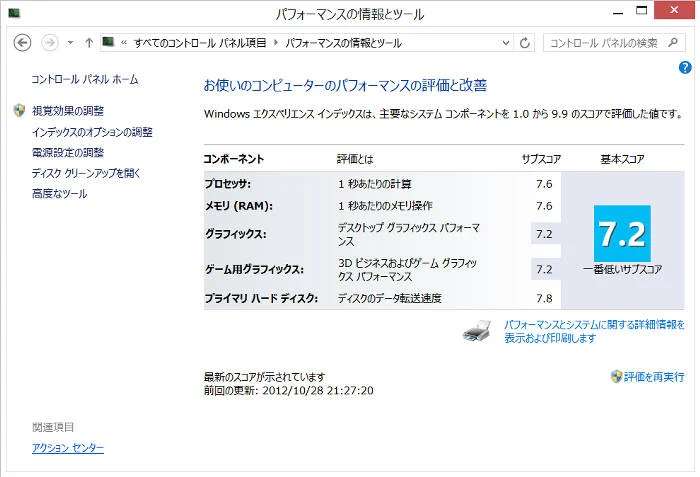Open ディスク クリーンアップを開く link

click(x=86, y=173)
